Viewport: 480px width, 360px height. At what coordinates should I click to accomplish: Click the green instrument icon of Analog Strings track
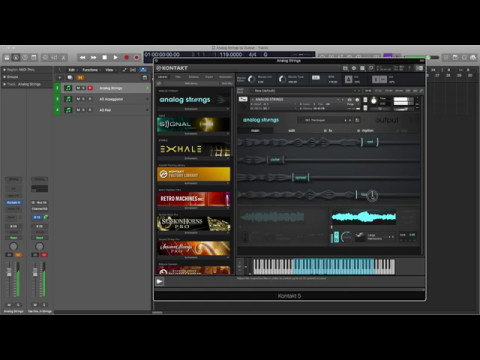[x=68, y=88]
